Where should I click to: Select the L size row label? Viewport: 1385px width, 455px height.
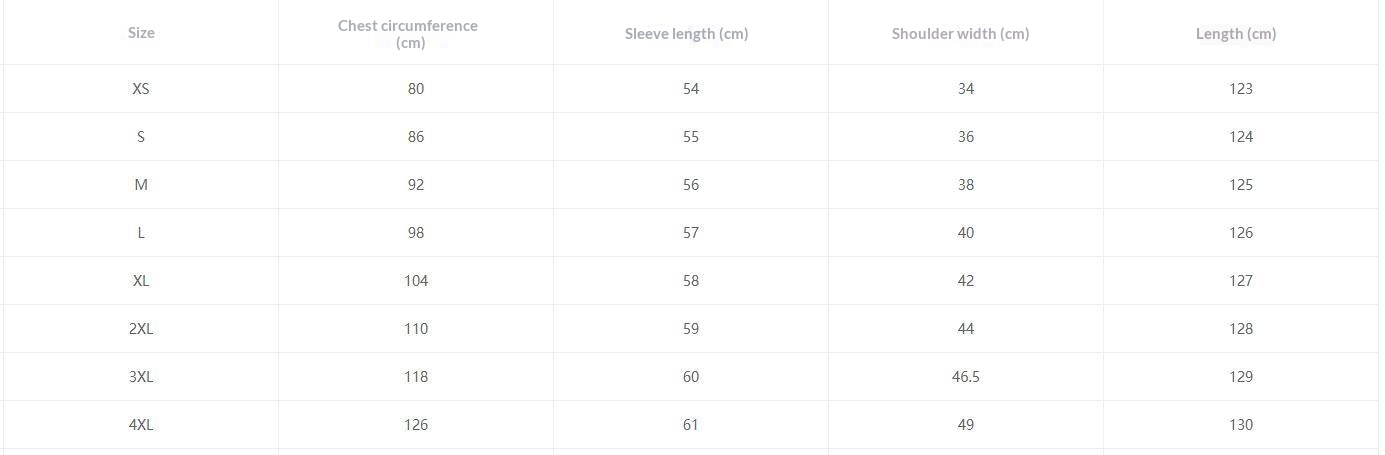141,233
